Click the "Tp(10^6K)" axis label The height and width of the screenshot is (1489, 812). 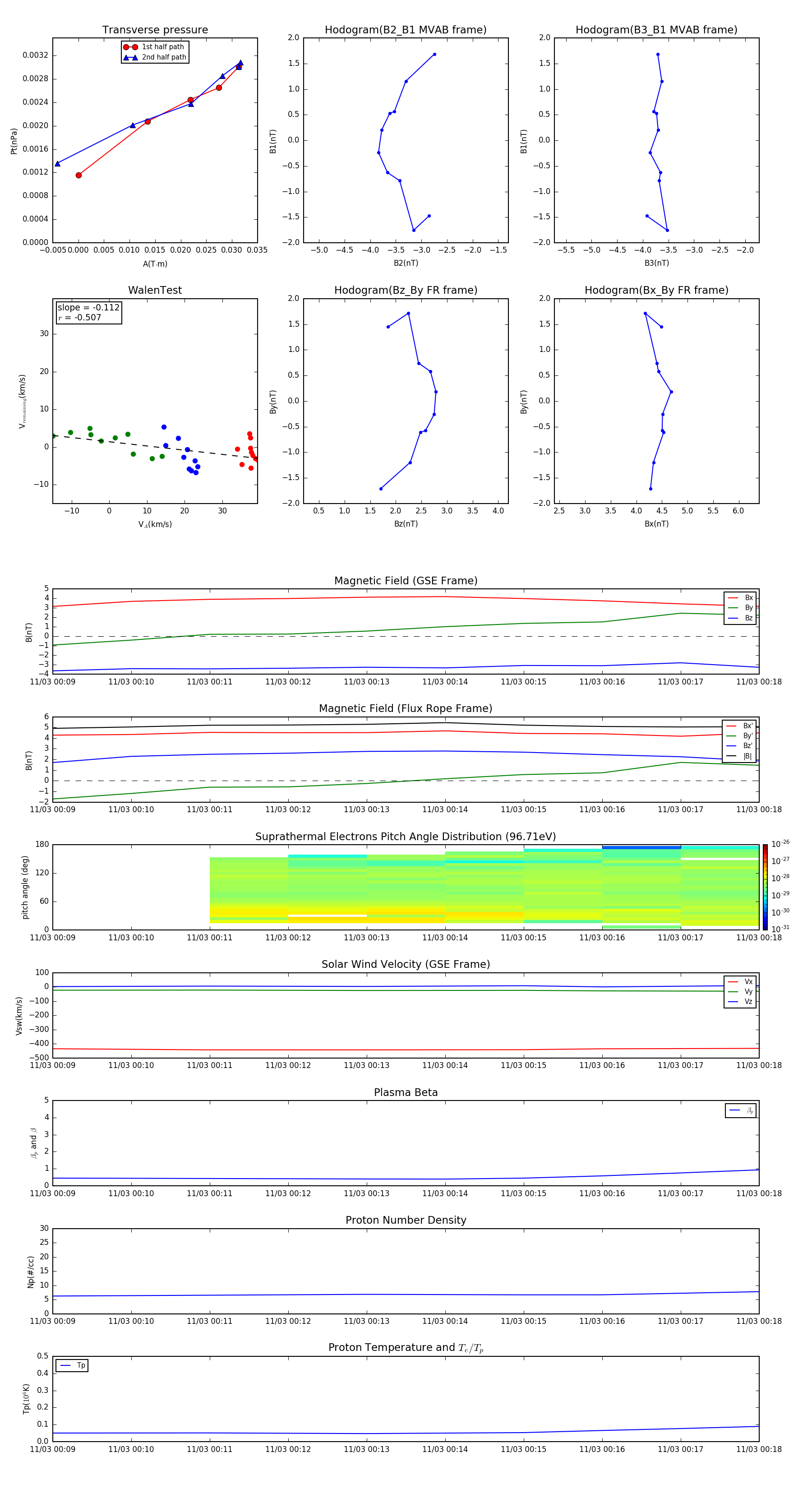[26, 1399]
